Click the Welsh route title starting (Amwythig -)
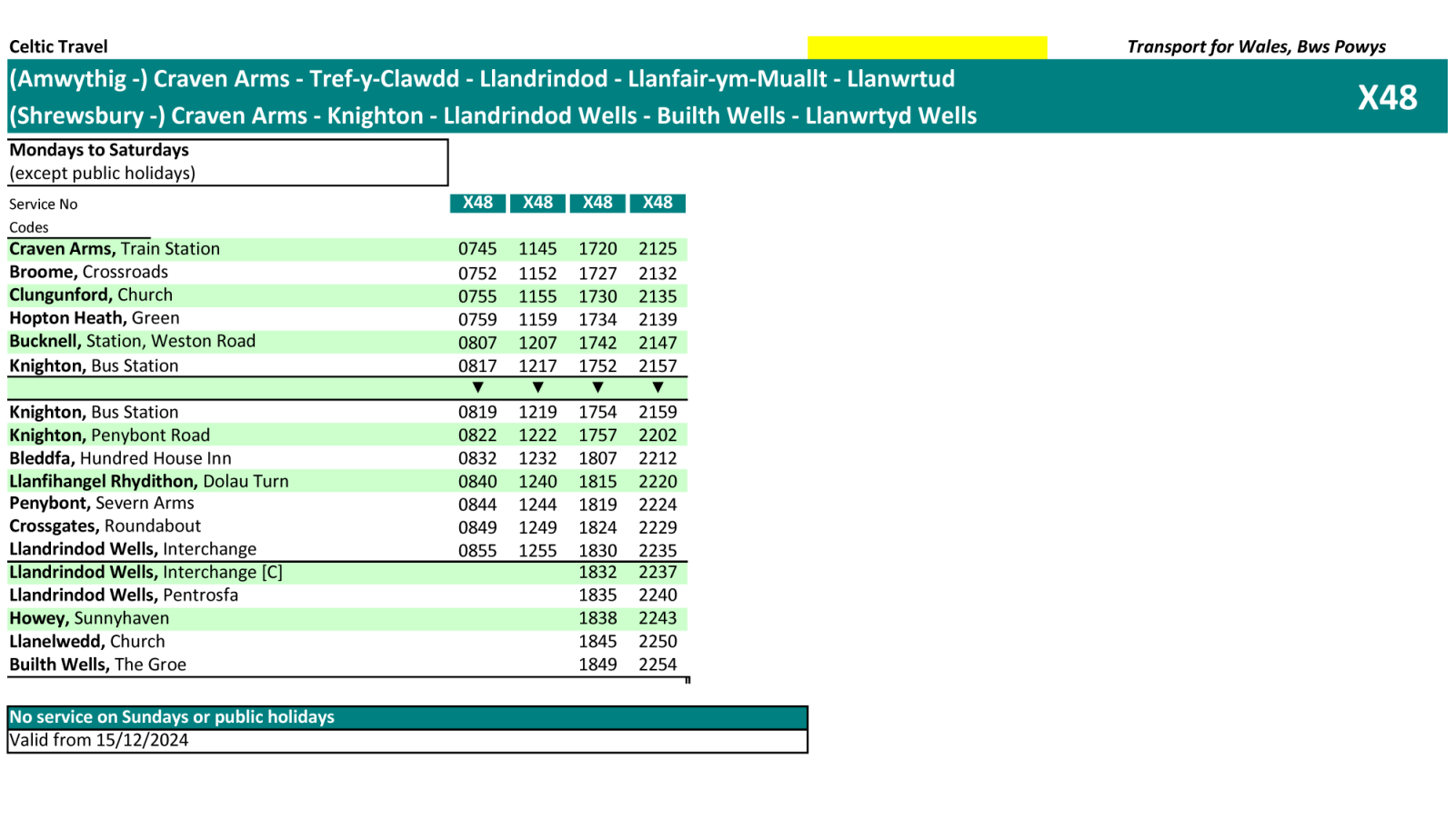1455x840 pixels. point(482,79)
